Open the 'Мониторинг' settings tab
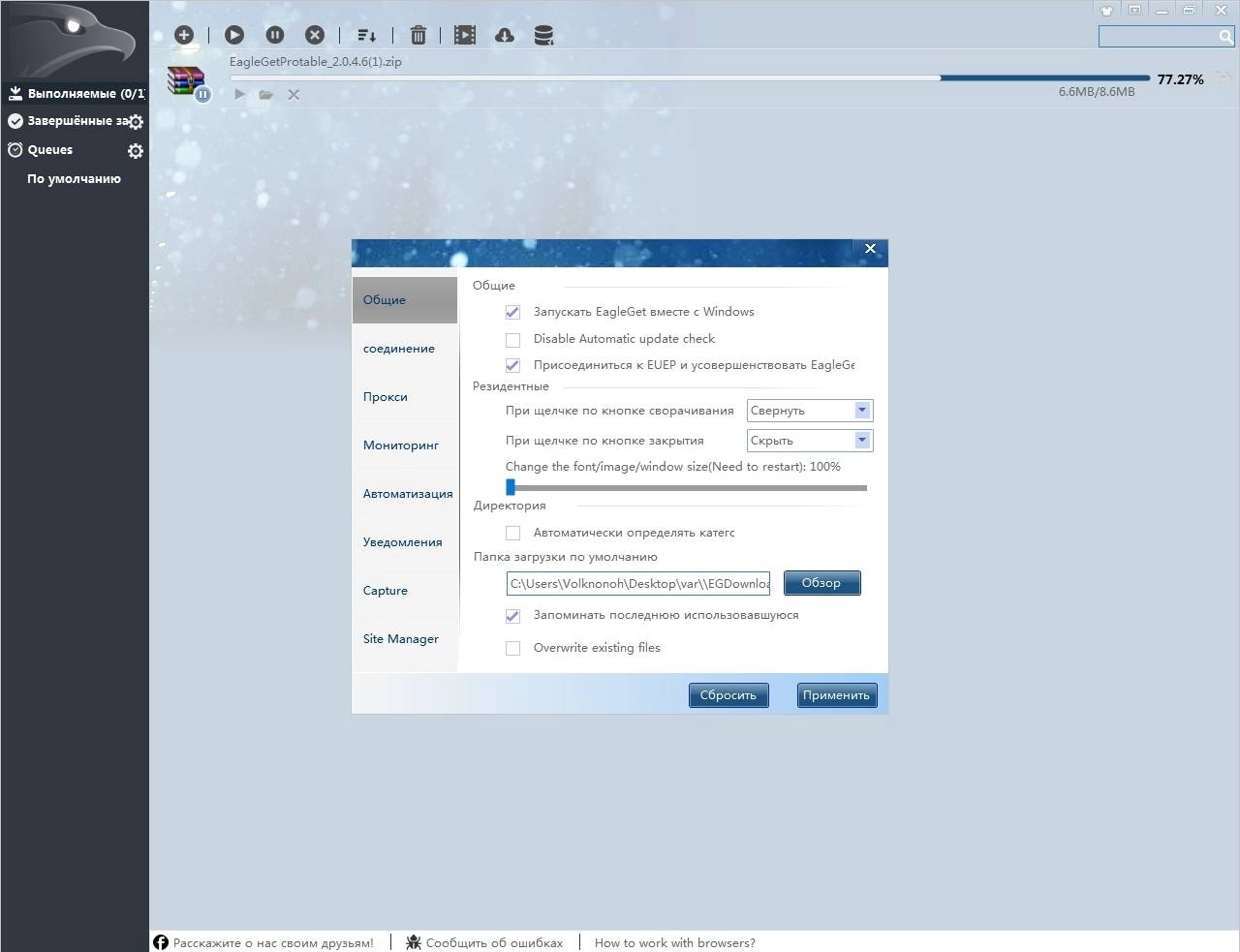This screenshot has width=1240, height=952. [404, 445]
